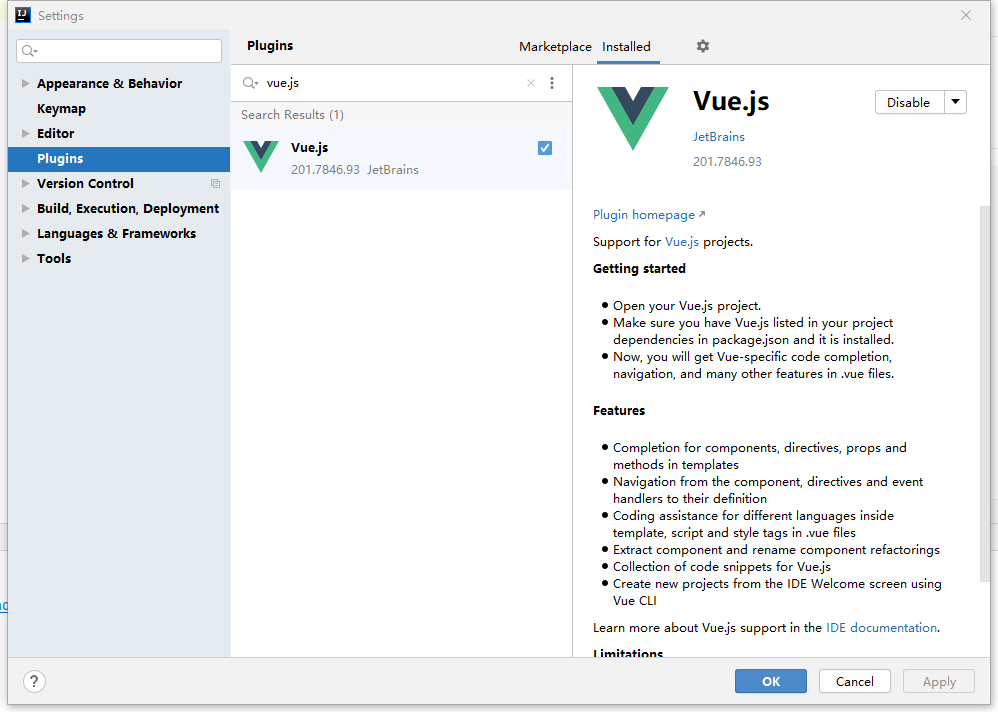
Task: Expand the Editor settings node
Action: coord(25,133)
